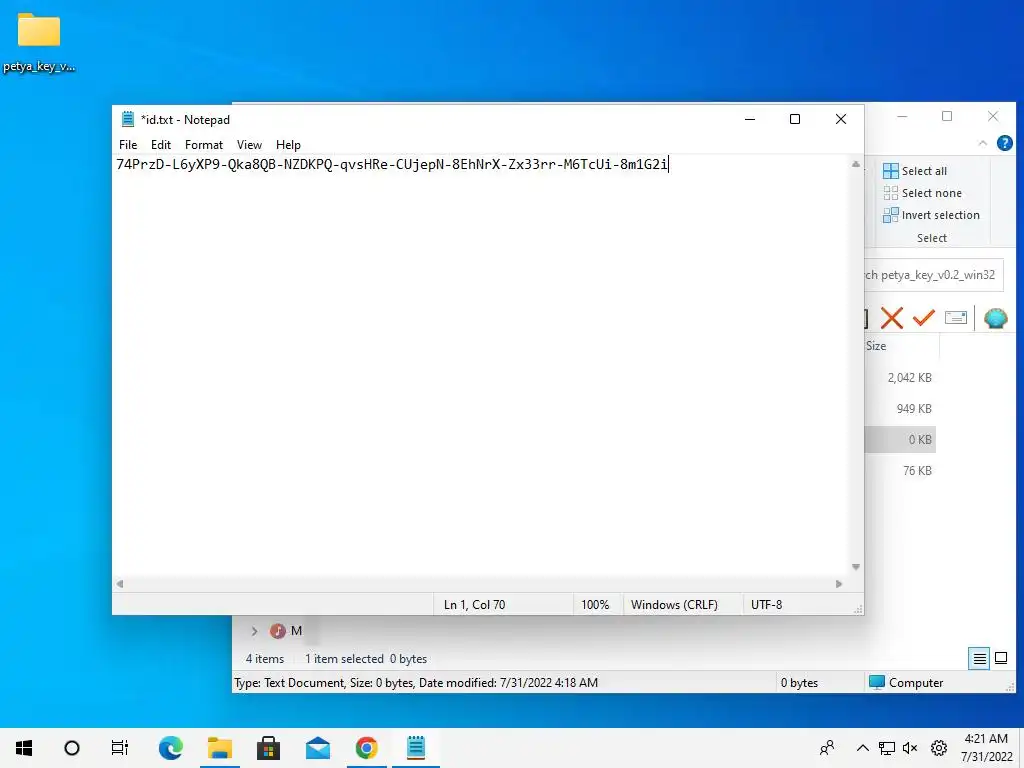Image resolution: width=1024 pixels, height=768 pixels.
Task: Click Computer in the Explorer status bar
Action: [x=906, y=682]
